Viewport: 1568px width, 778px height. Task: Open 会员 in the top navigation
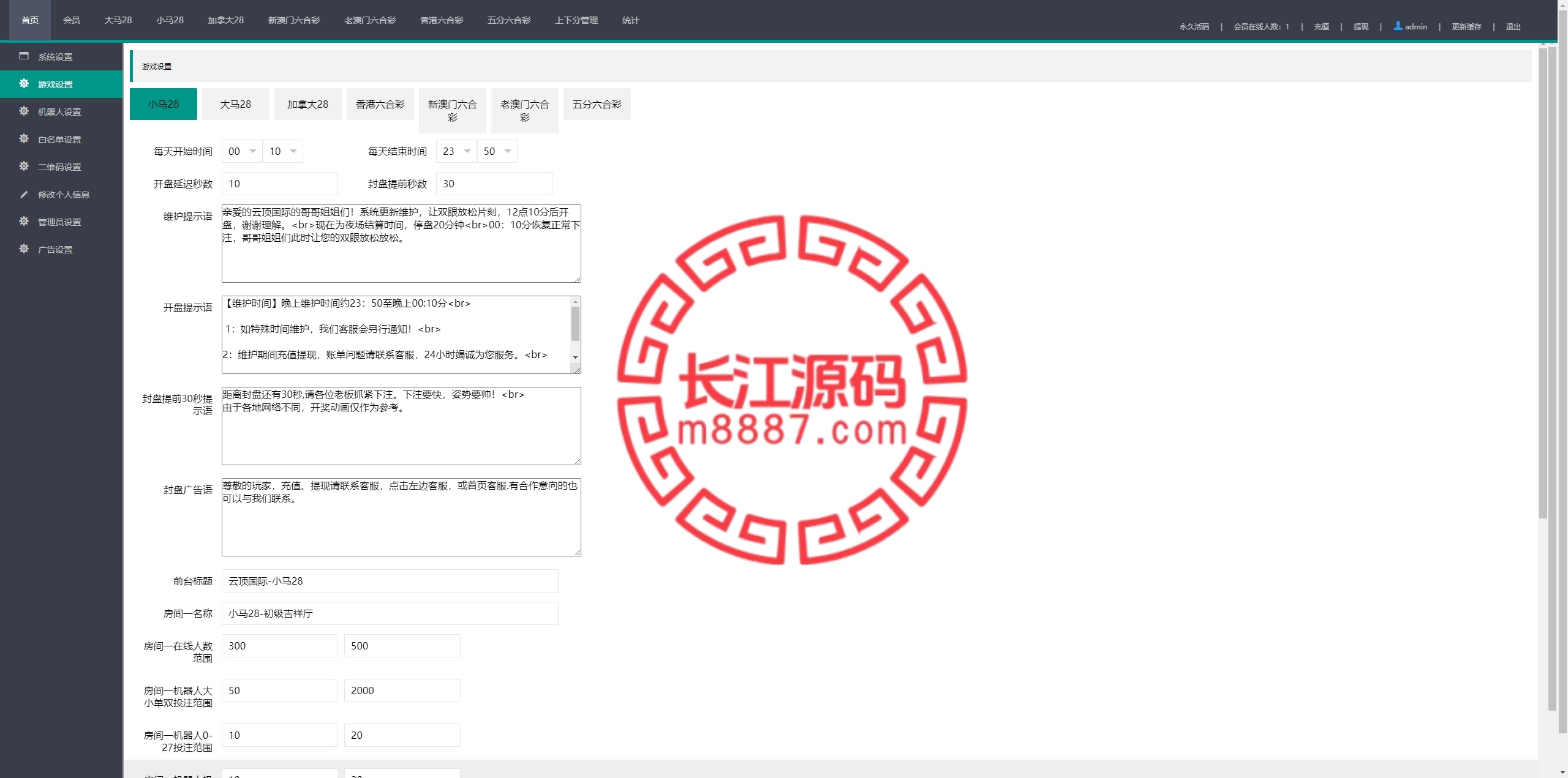click(x=72, y=20)
